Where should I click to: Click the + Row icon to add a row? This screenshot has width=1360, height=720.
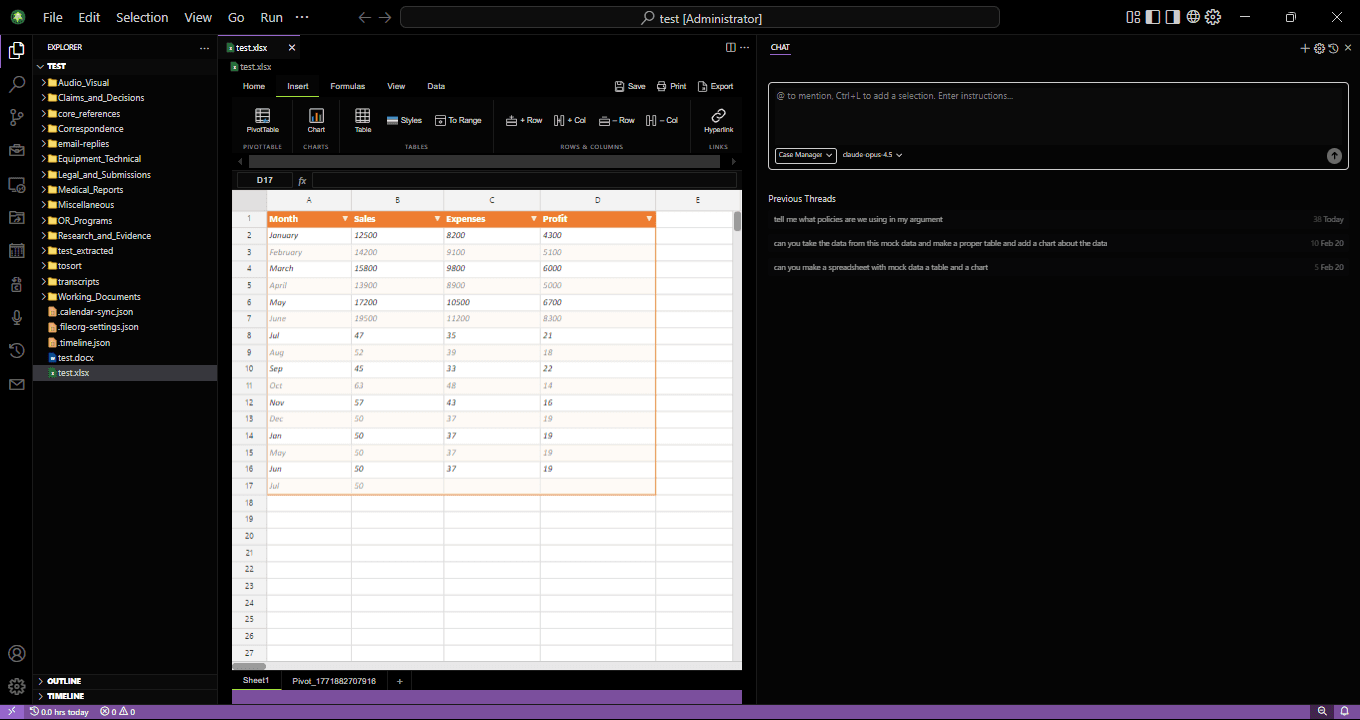[524, 120]
